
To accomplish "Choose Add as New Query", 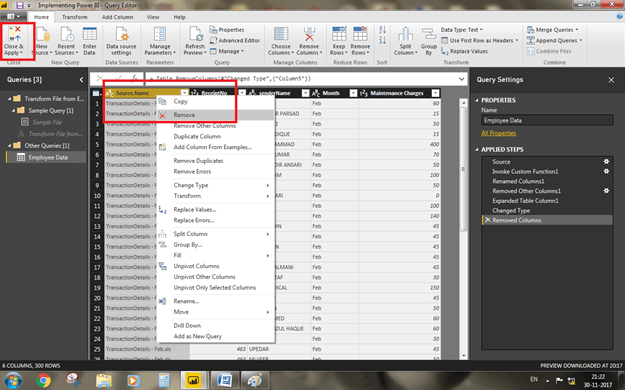I will click(216, 336).
